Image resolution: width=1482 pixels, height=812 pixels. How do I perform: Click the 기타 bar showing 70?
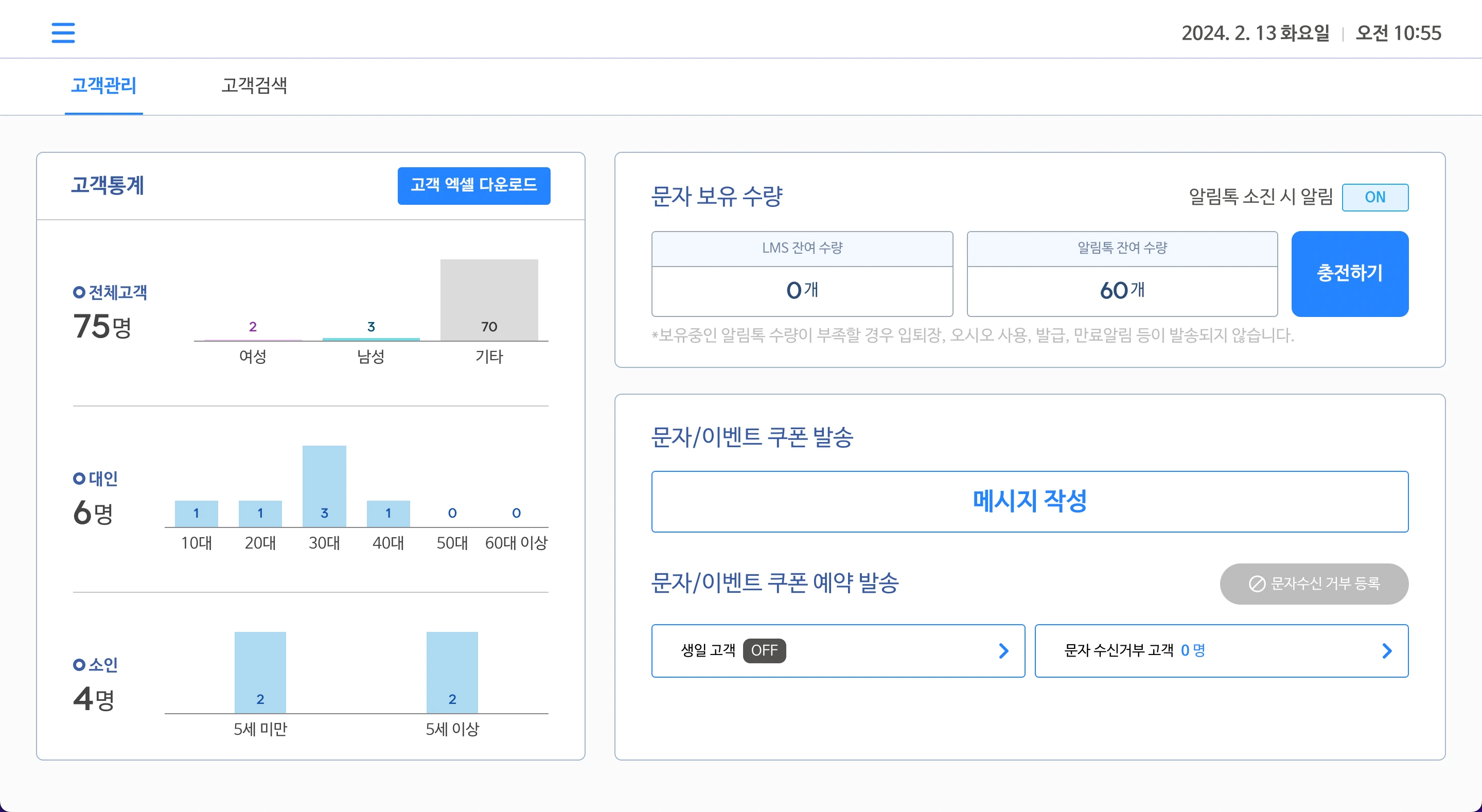click(x=489, y=300)
